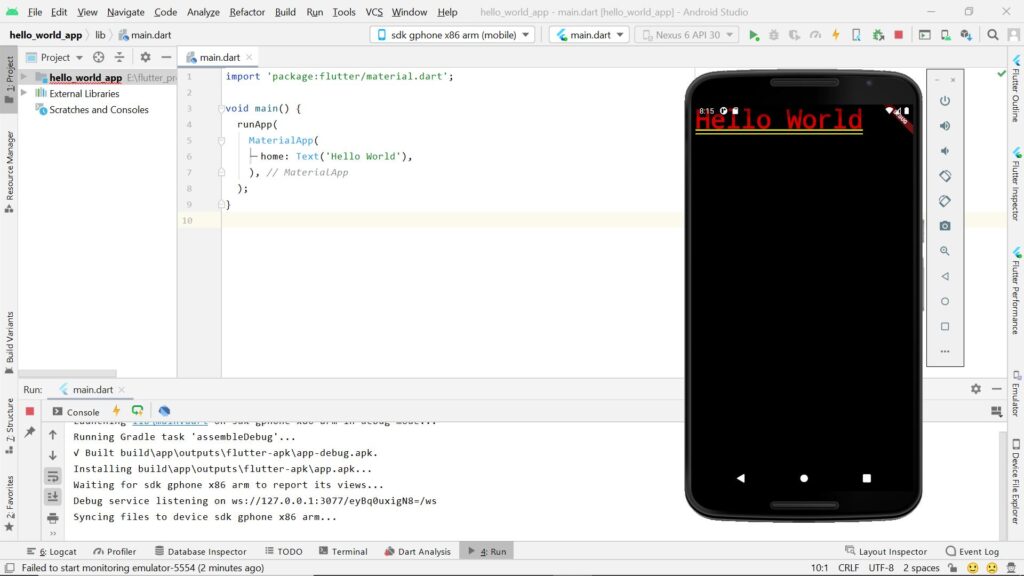Click emulator power button
The image size is (1024, 576).
pos(945,101)
